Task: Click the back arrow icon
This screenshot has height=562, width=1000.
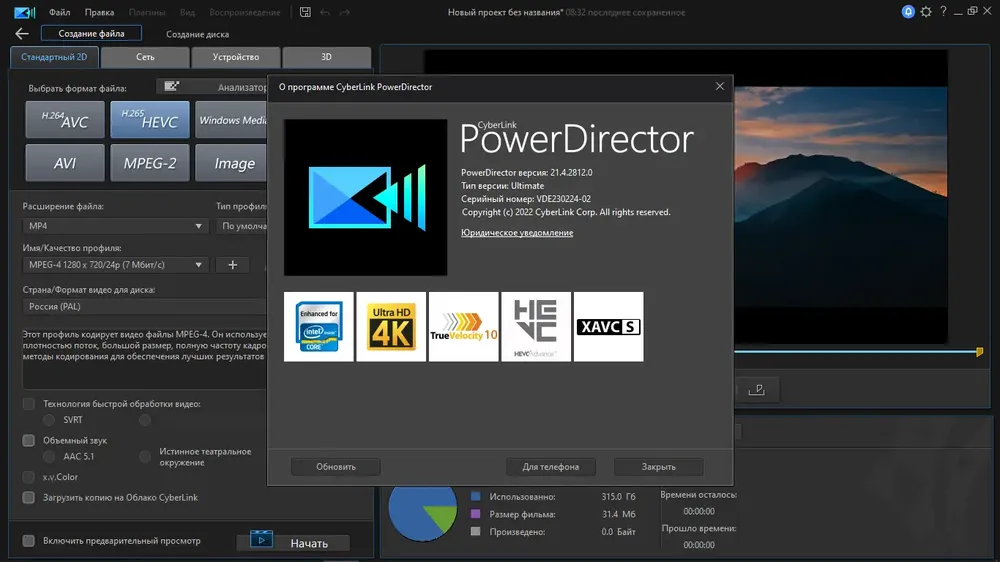Action: 22,34
